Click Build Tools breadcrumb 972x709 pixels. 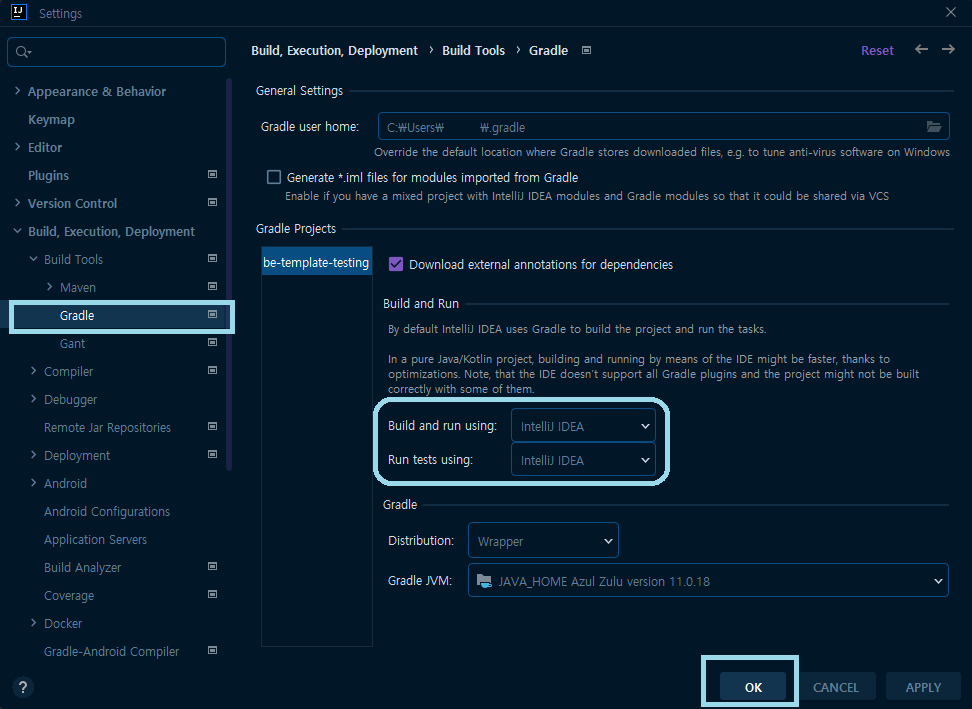(x=474, y=50)
